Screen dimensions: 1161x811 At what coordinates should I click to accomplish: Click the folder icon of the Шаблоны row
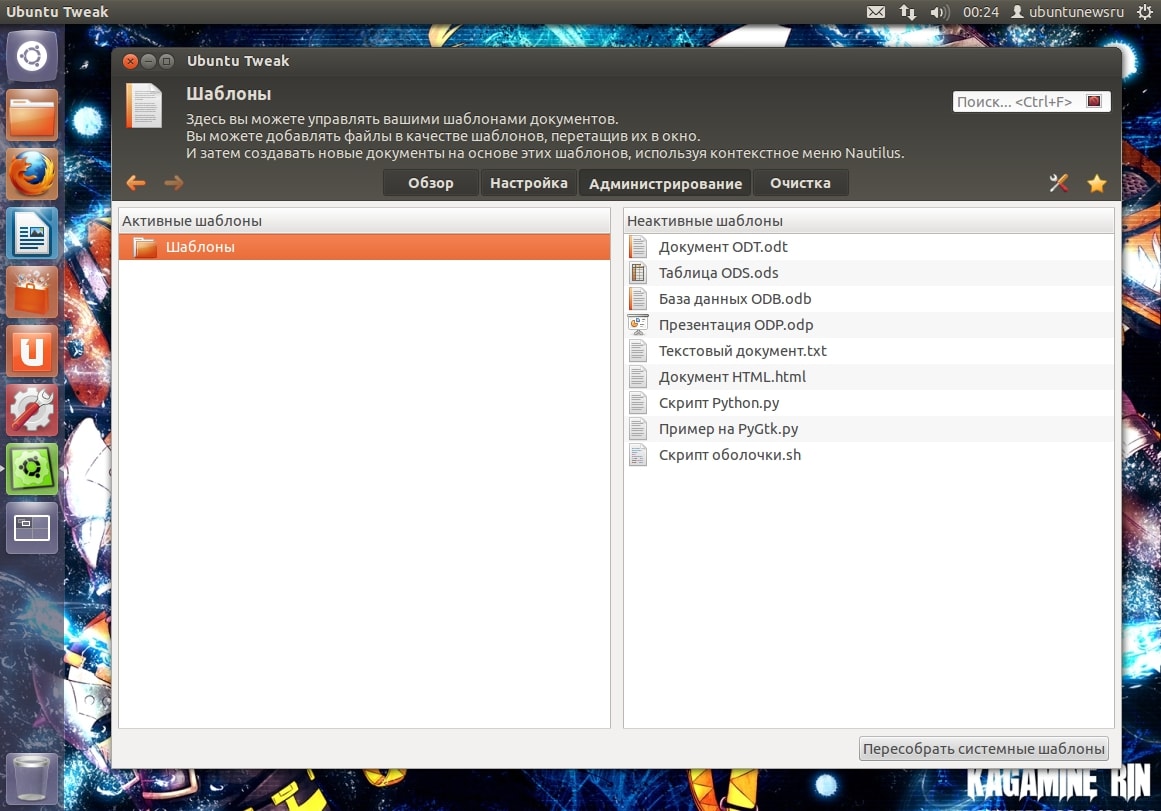click(x=144, y=247)
